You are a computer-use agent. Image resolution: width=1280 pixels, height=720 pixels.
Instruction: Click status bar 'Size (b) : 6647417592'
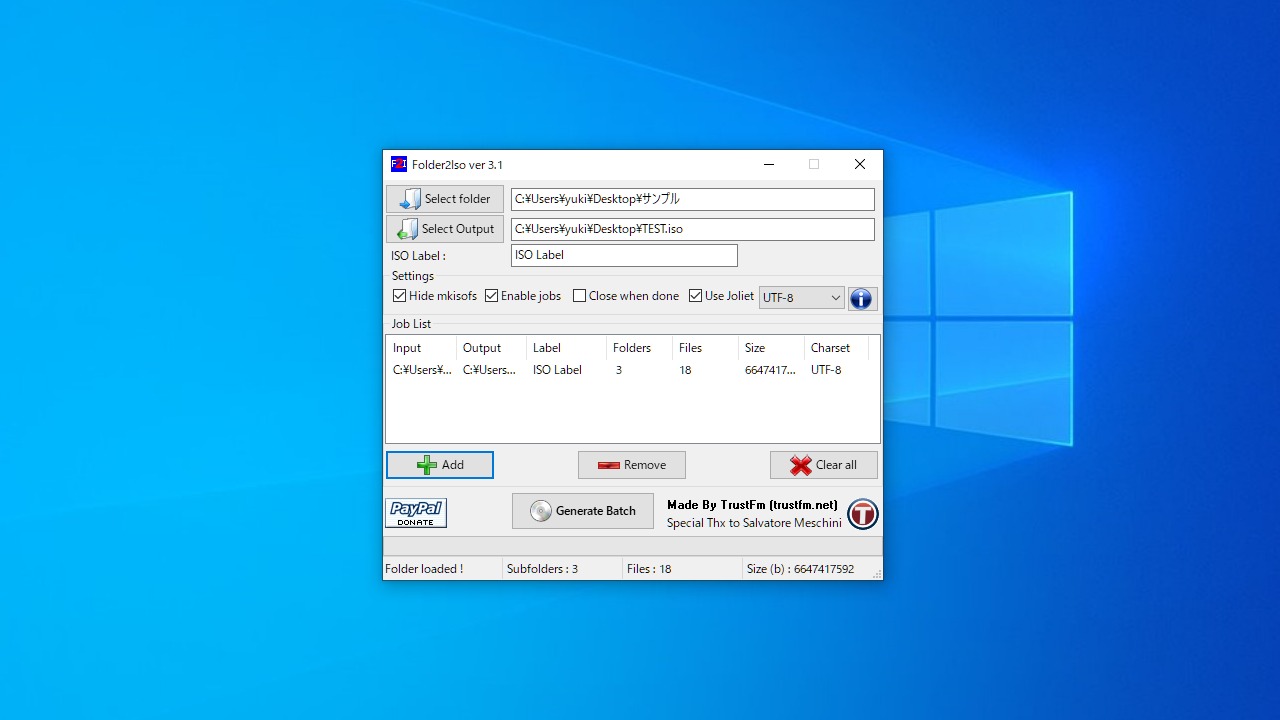800,569
